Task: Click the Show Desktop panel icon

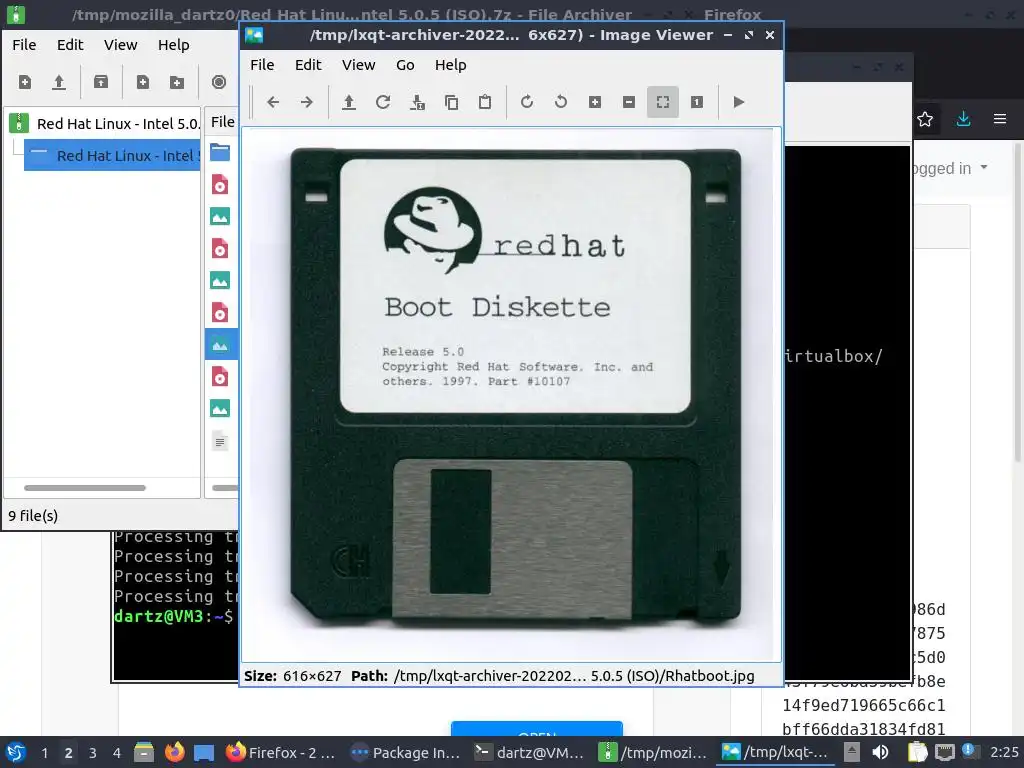Action: click(204, 752)
